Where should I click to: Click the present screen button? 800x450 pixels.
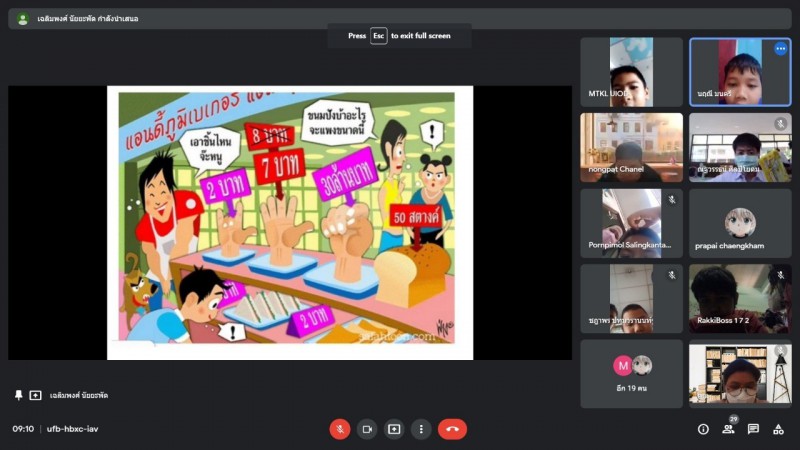point(394,429)
